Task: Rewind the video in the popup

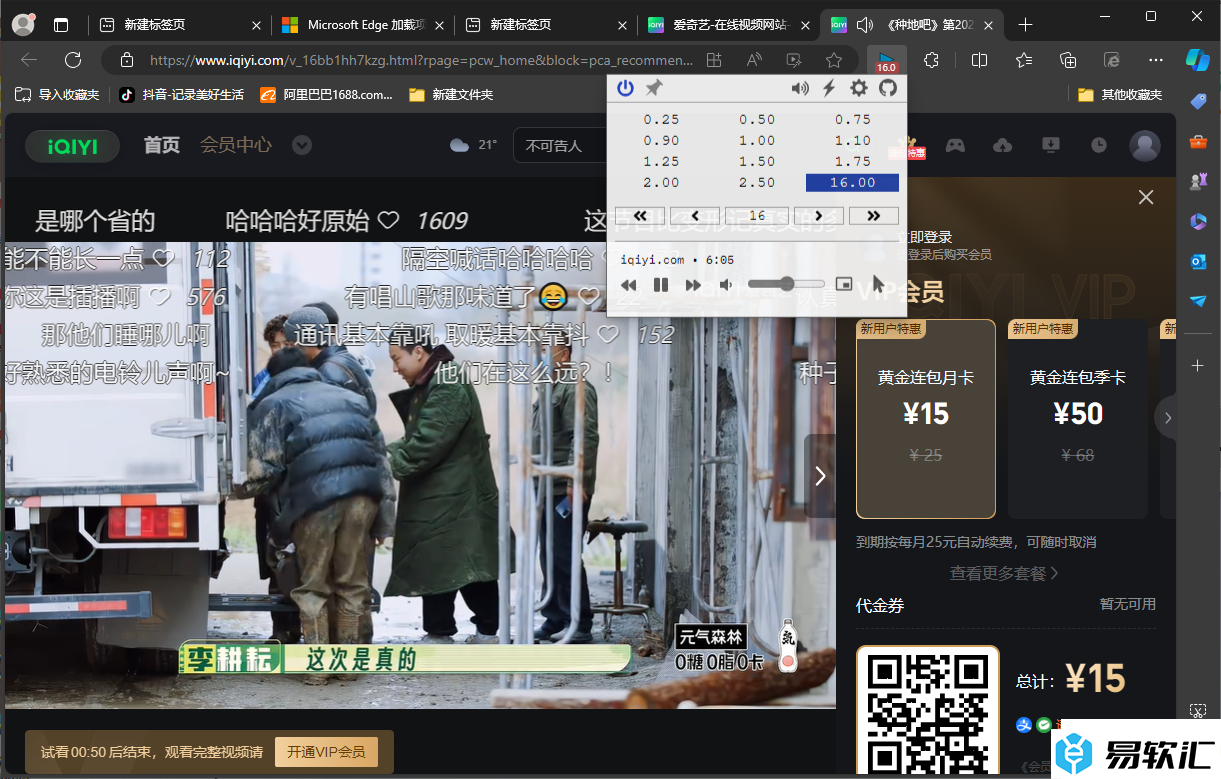Action: (x=629, y=285)
